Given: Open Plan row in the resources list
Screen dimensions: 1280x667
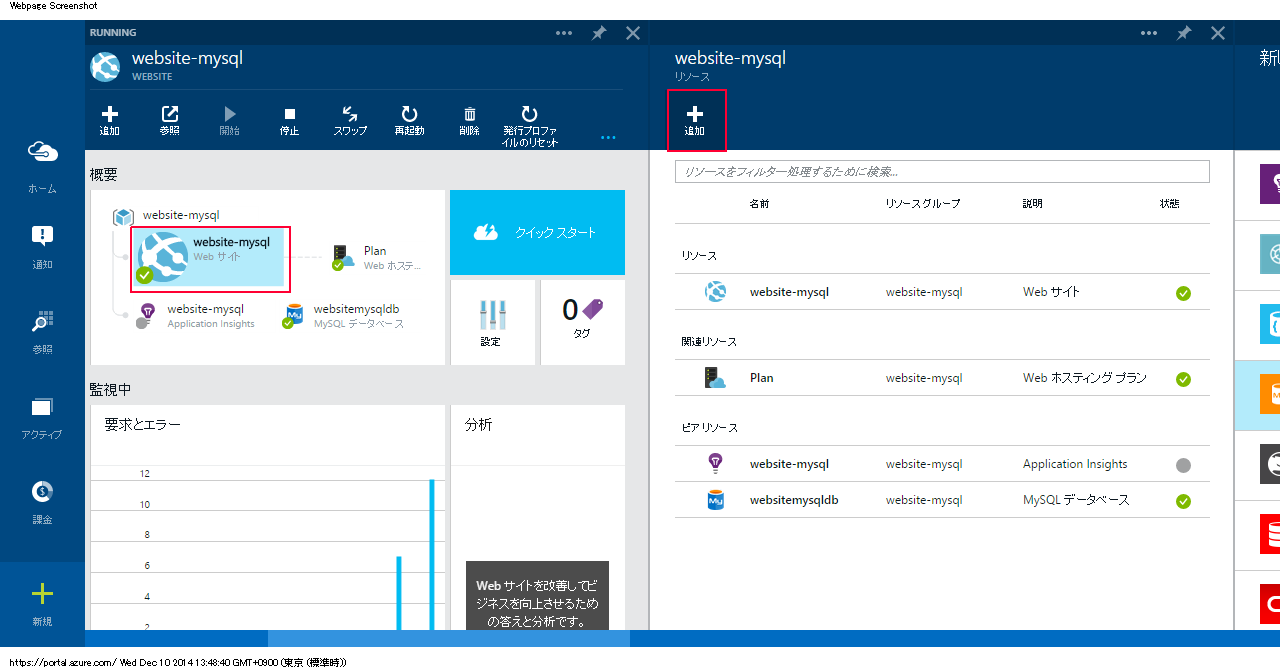Looking at the screenshot, I should (942, 378).
